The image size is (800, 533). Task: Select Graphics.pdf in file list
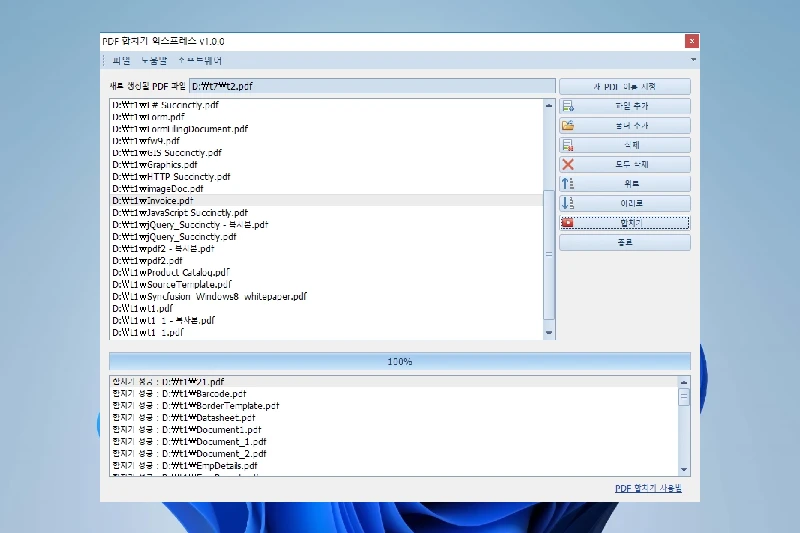tap(327, 165)
